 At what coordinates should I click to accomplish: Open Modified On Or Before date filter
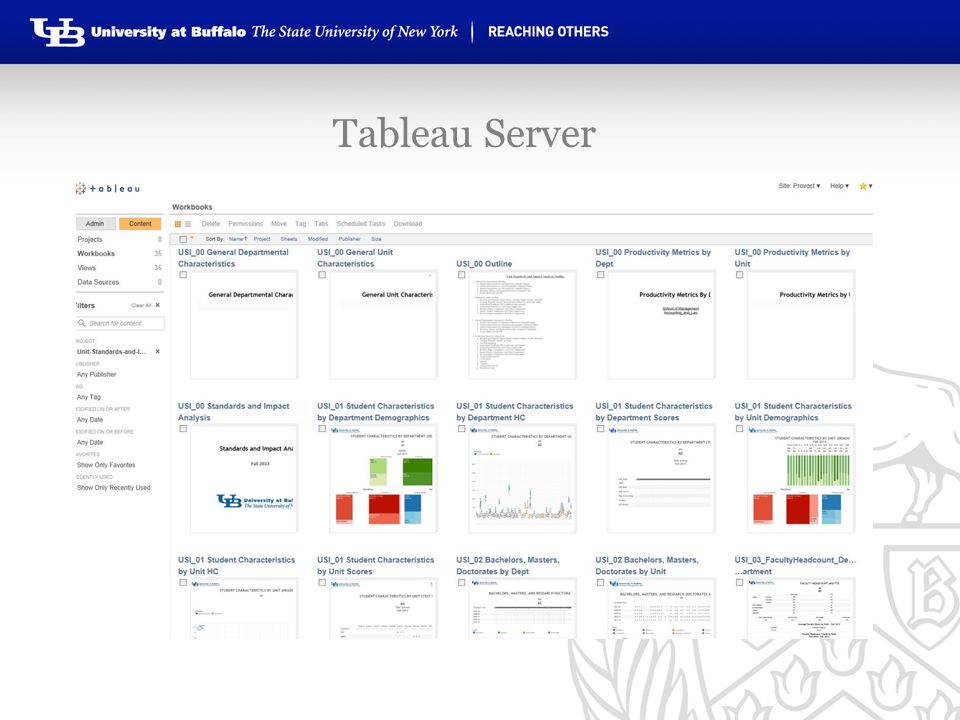90,442
